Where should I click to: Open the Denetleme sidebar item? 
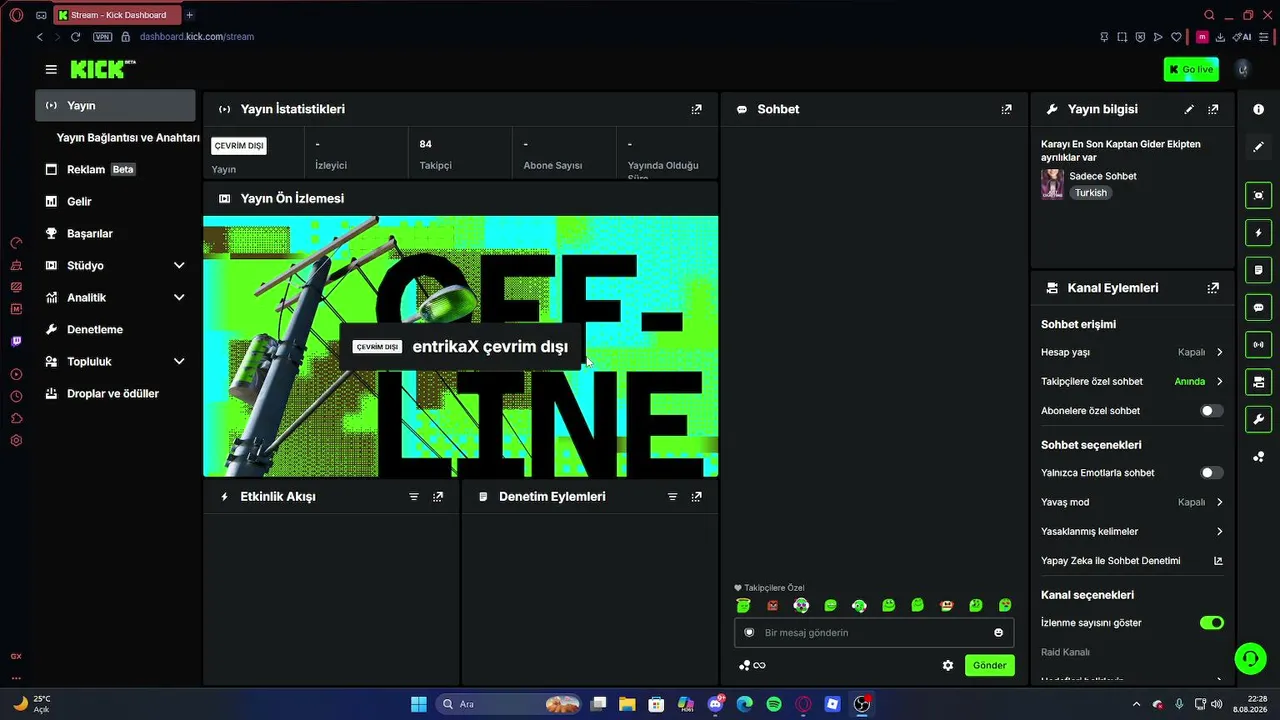click(x=115, y=329)
